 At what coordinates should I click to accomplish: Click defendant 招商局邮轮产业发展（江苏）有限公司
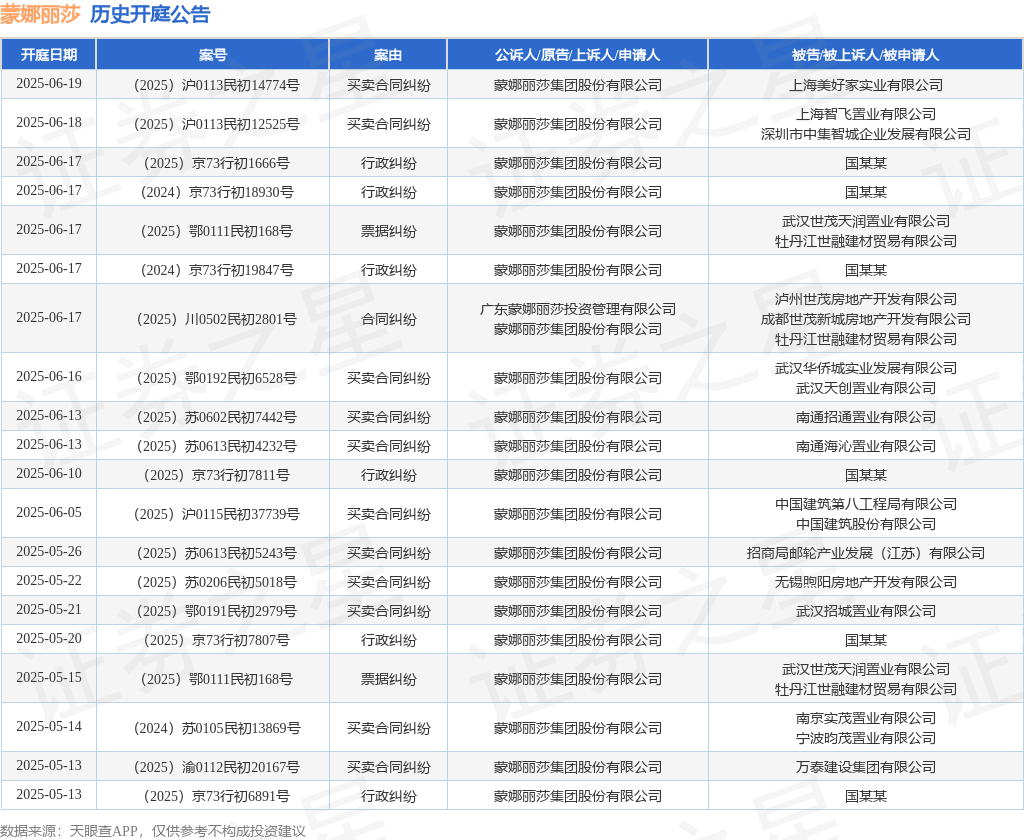tap(866, 553)
